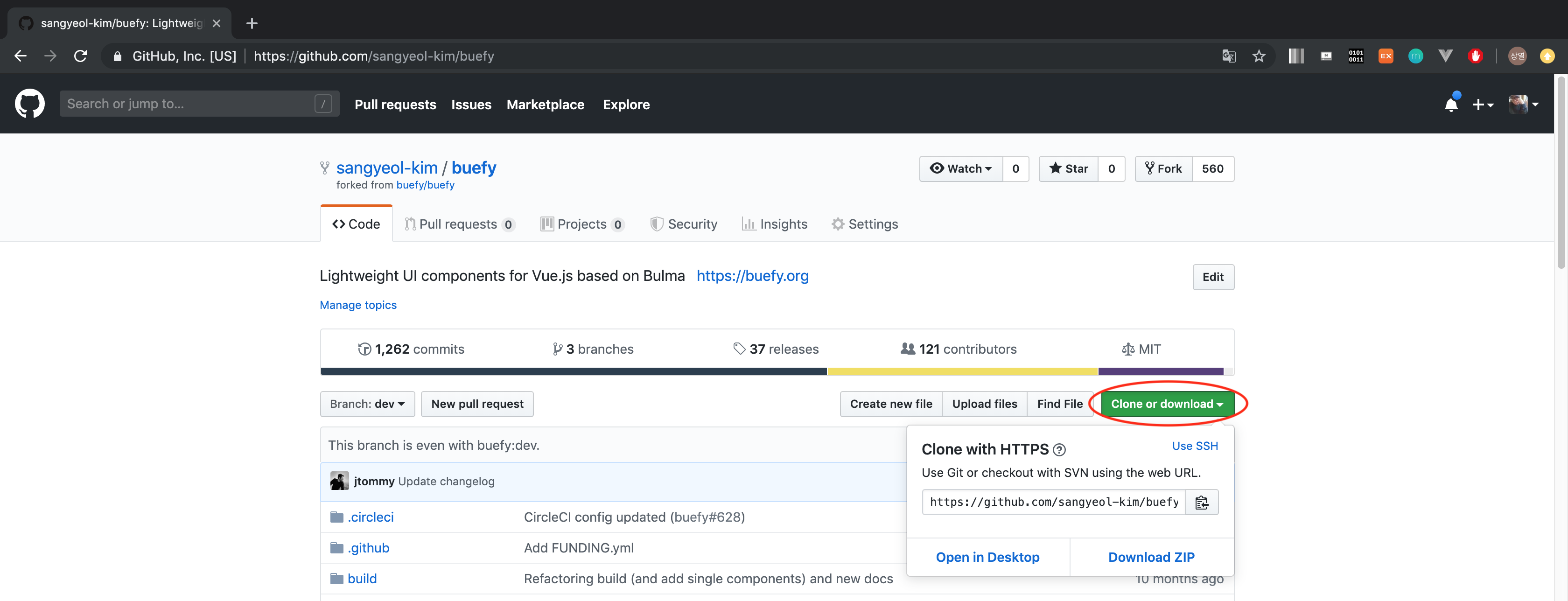
Task: Open the Watch dropdown
Action: click(960, 168)
